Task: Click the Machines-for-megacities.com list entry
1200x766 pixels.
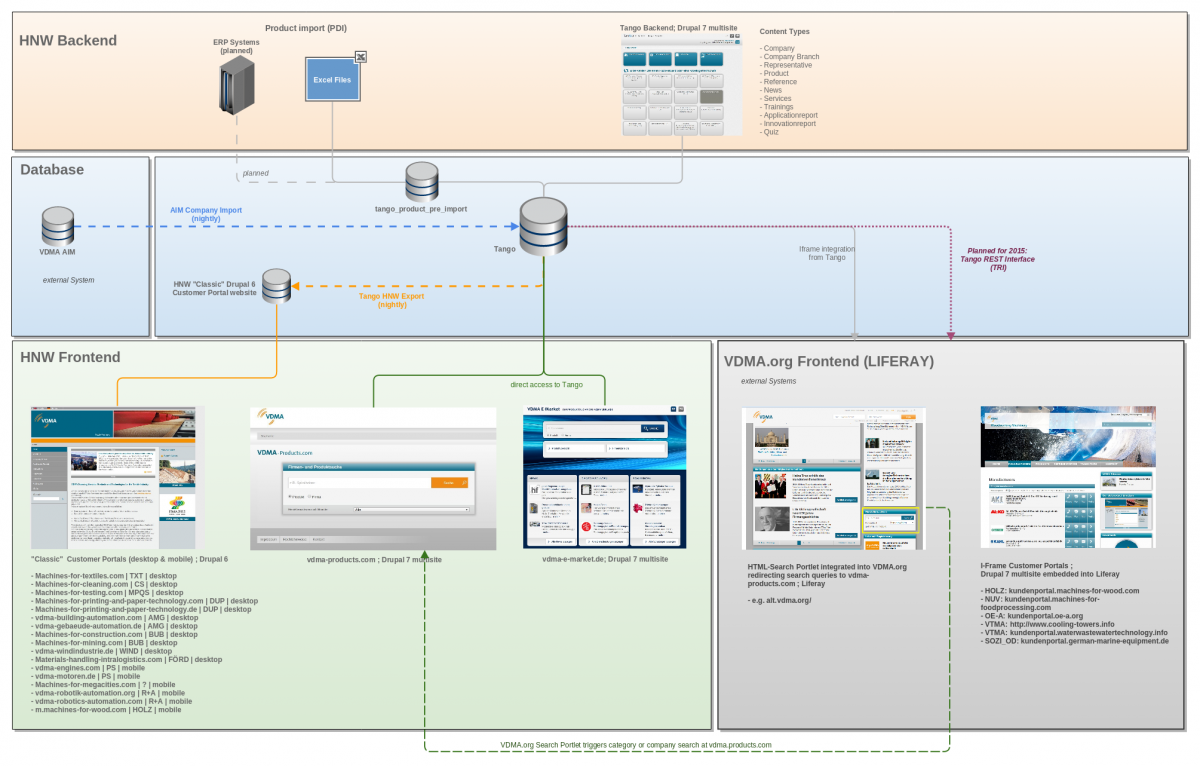Action: 103,684
